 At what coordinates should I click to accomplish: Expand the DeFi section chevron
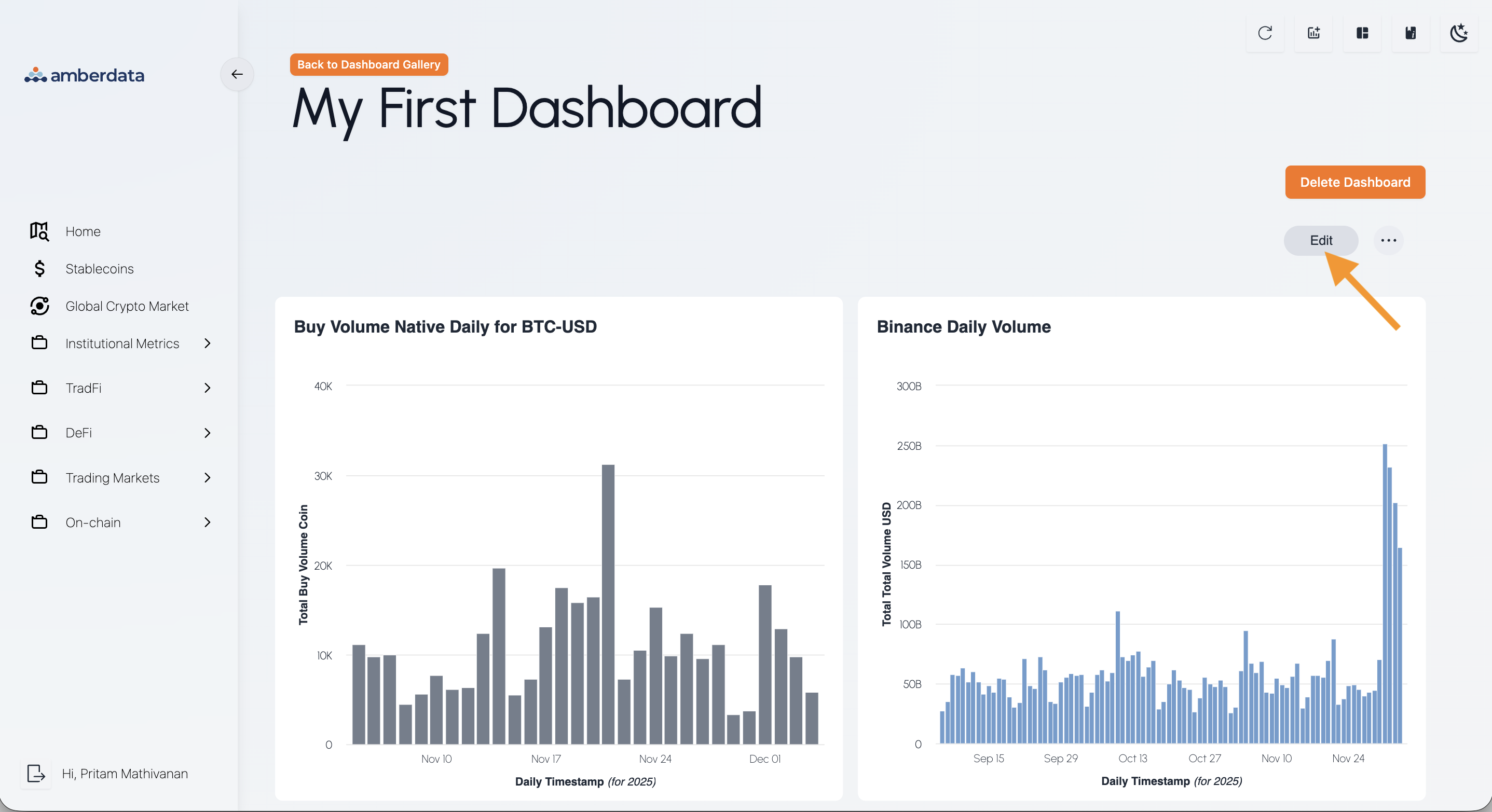tap(208, 433)
